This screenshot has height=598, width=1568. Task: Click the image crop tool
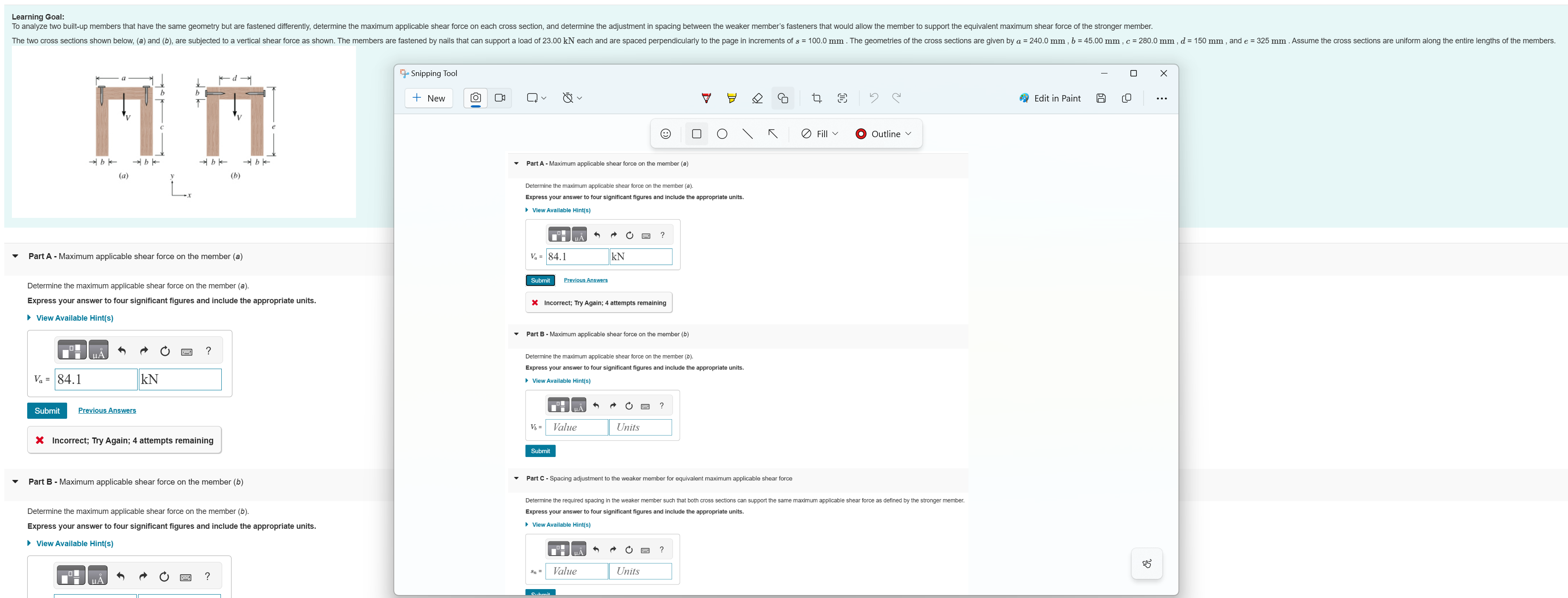817,98
